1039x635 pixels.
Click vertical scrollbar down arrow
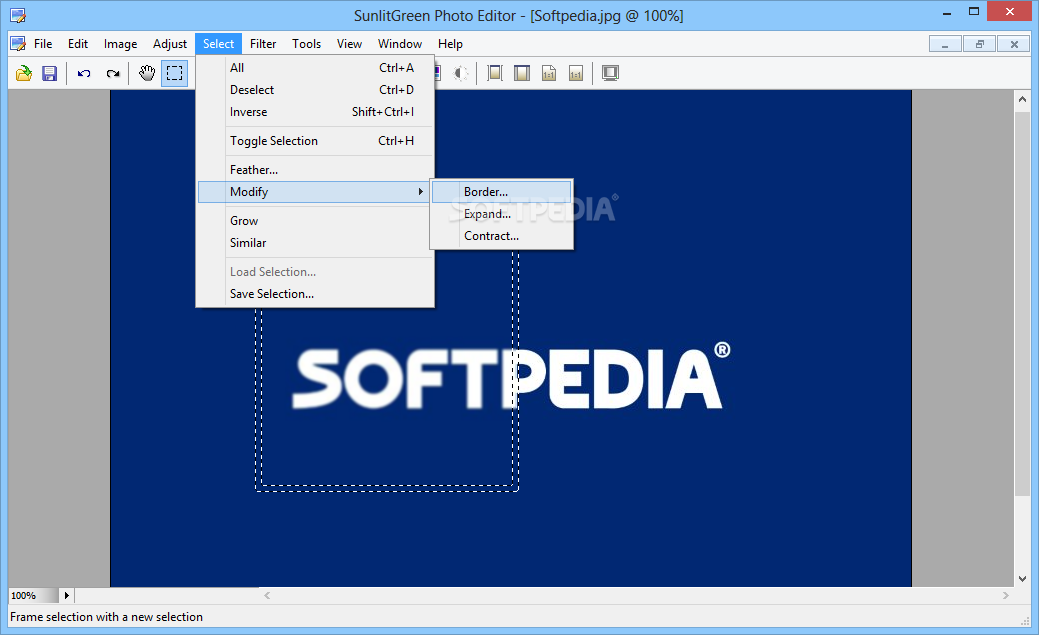coord(1022,578)
